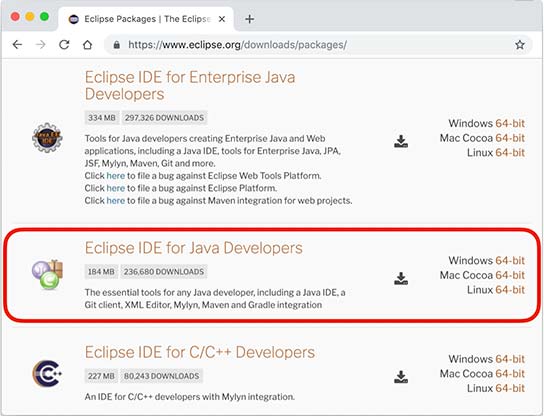544x416 pixels.
Task: Click the download icon for Java Developers package
Action: tap(401, 278)
